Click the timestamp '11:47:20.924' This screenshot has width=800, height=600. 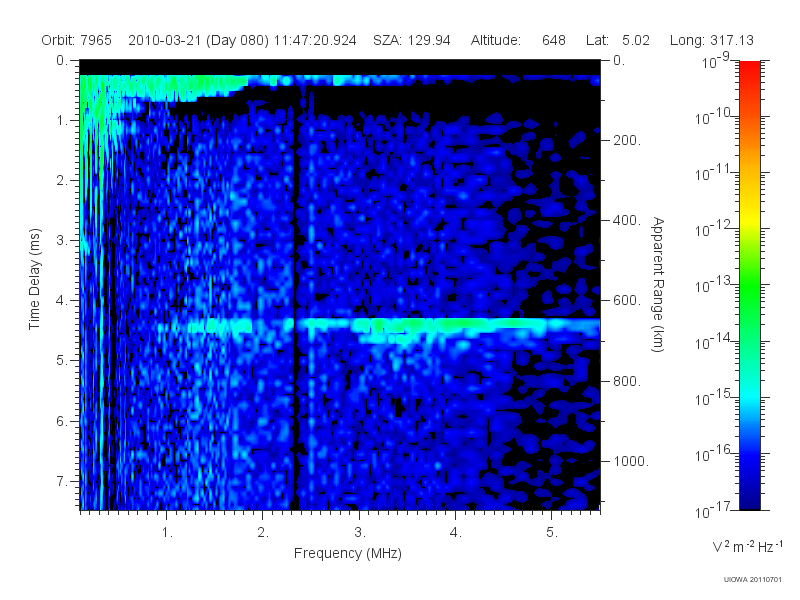(315, 40)
